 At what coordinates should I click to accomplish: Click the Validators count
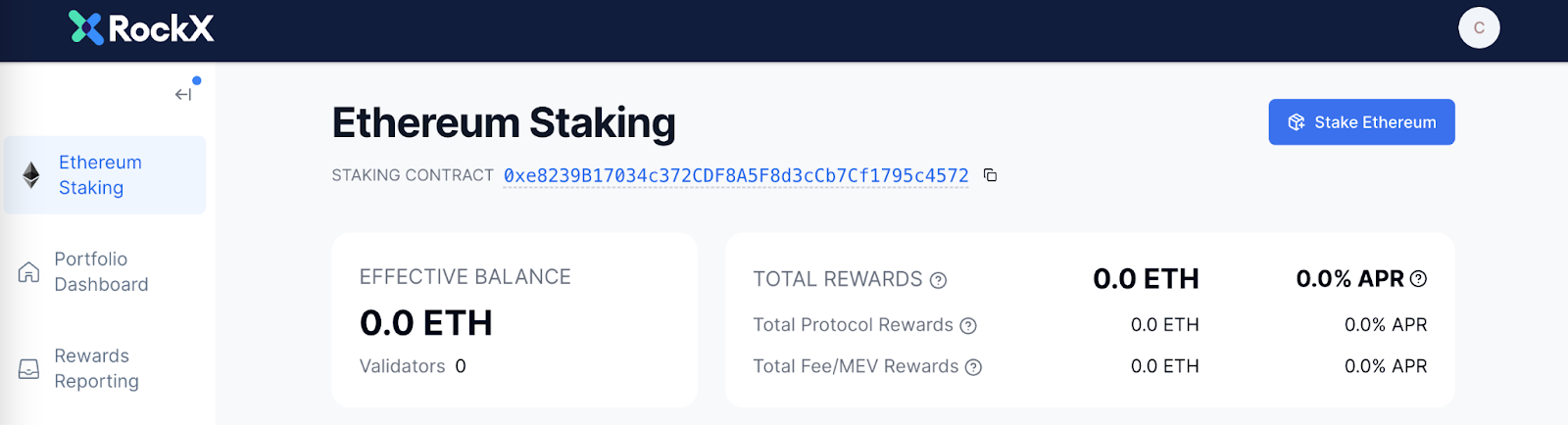pos(460,366)
